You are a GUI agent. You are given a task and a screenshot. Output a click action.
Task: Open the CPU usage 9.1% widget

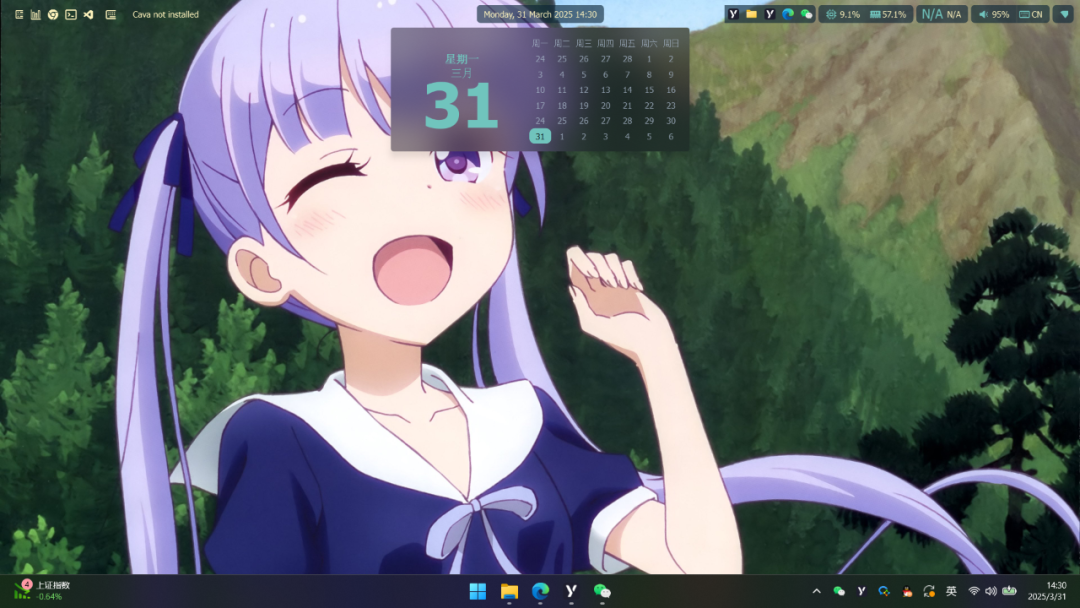point(842,14)
